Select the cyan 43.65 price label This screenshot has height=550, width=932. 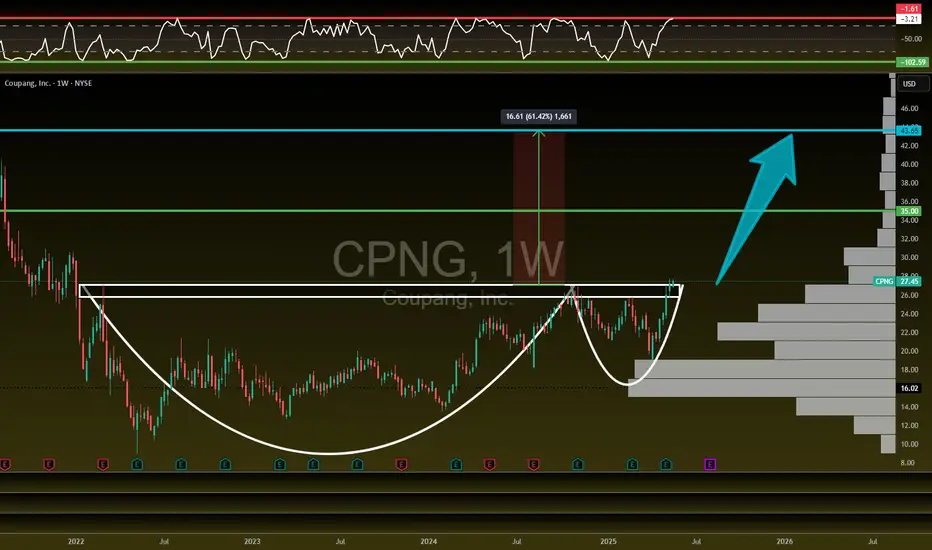(x=909, y=130)
